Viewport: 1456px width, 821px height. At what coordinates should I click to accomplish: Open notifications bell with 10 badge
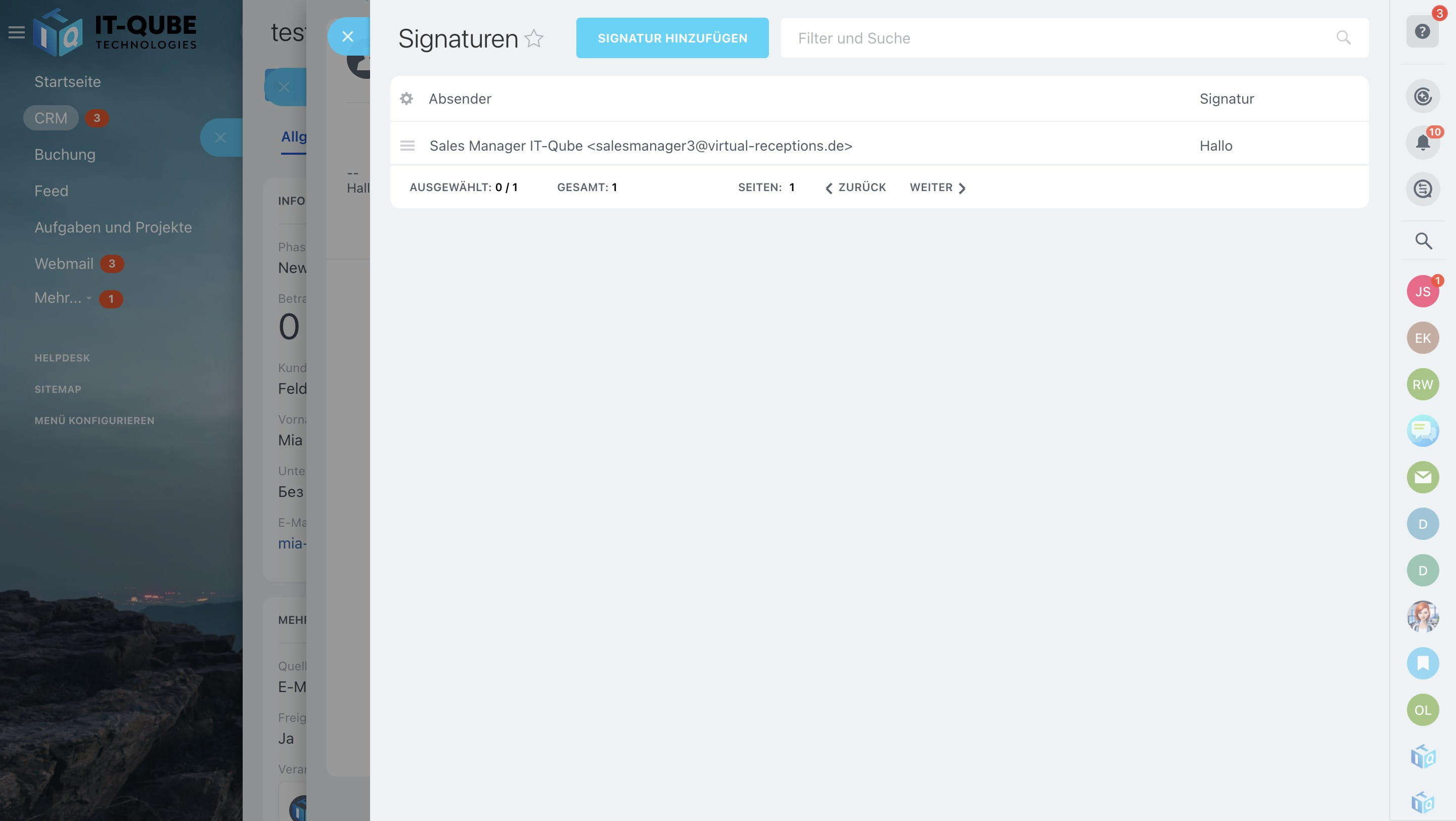[1422, 143]
